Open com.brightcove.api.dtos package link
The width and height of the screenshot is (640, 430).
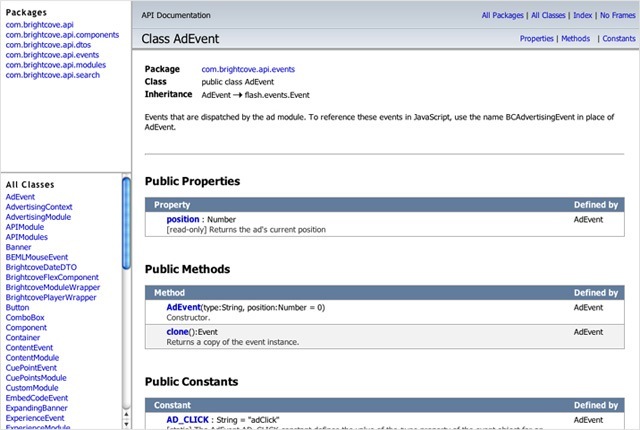[x=48, y=45]
